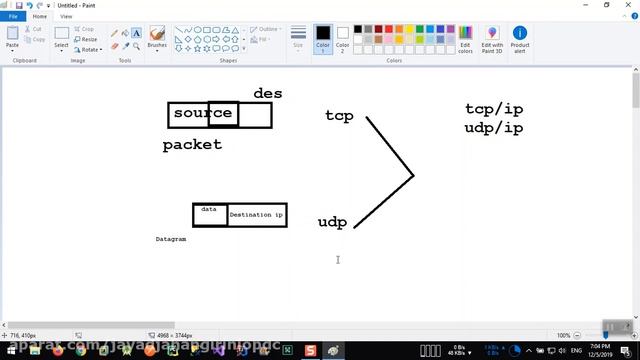
Task: Open the taskbar notification center icon
Action: (626, 351)
